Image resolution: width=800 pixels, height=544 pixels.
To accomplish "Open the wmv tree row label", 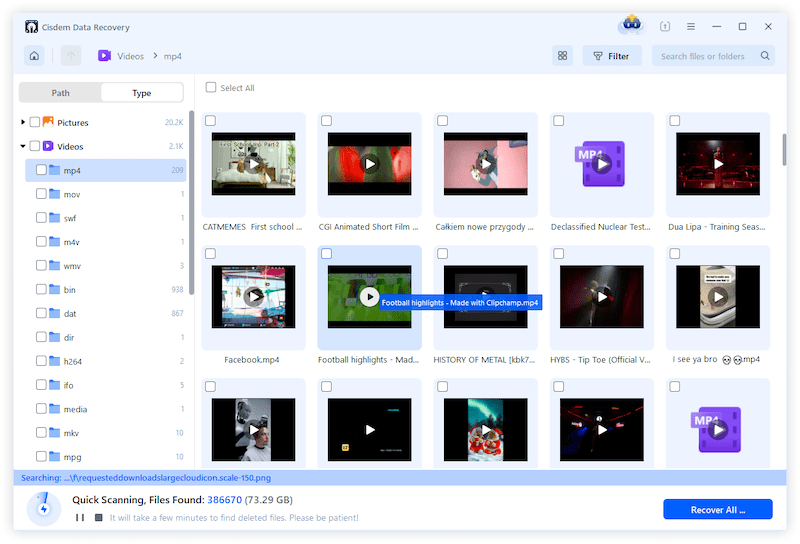I will pos(72,266).
